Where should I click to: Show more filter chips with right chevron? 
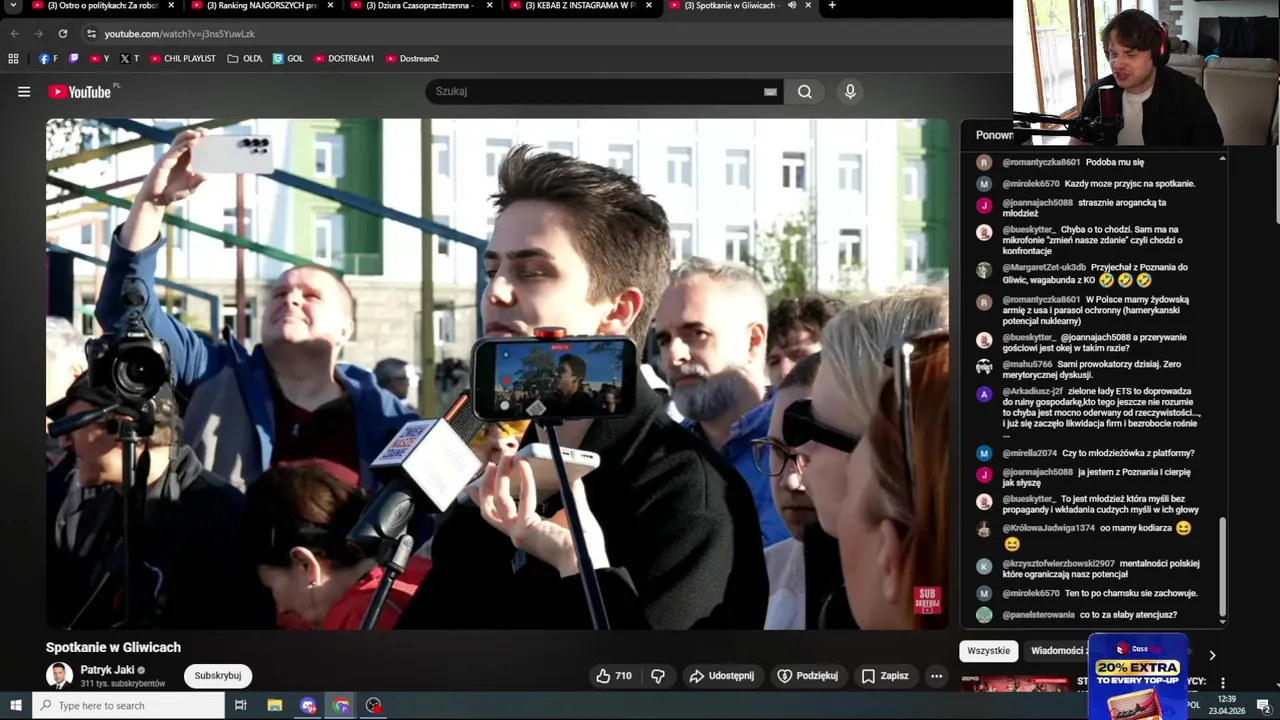click(x=1212, y=655)
